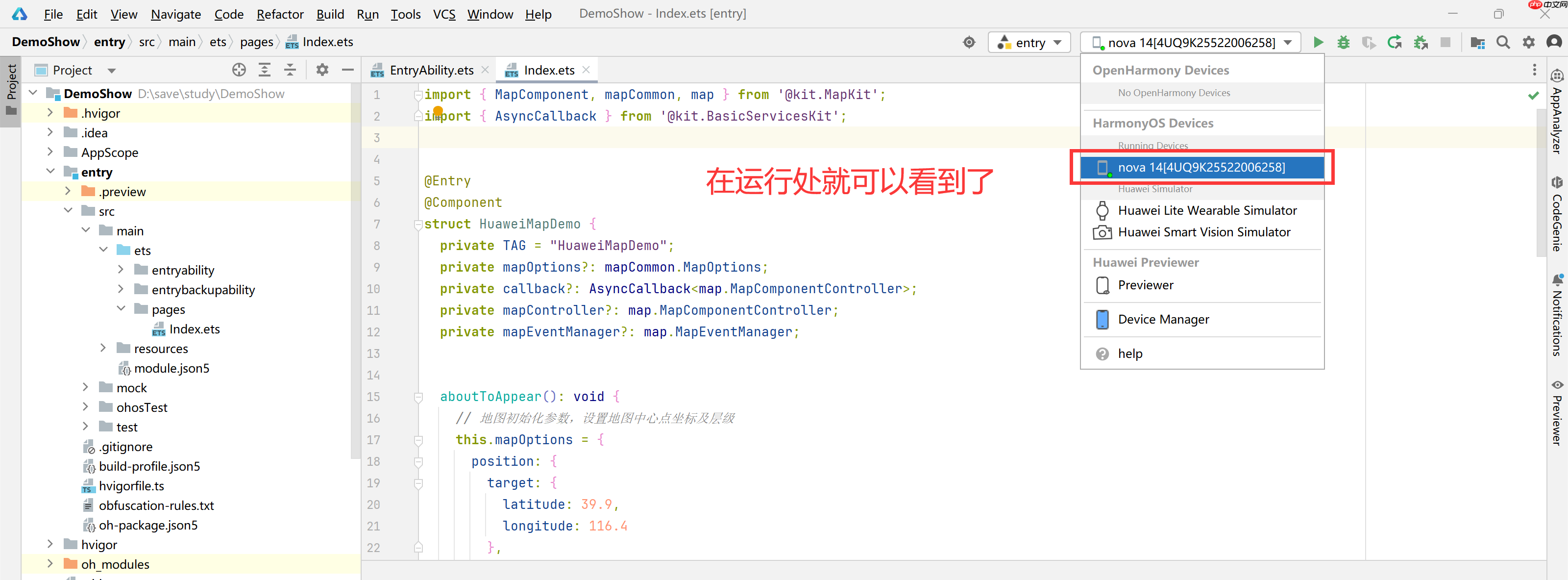Click the green Run button

[x=1318, y=42]
